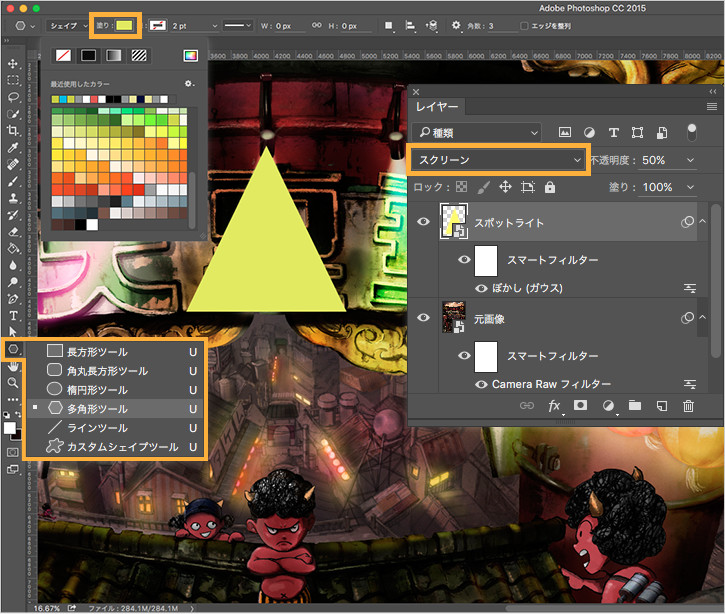The width and height of the screenshot is (725, 614).
Task: Select the Paint Bucket tool
Action: pos(13,248)
